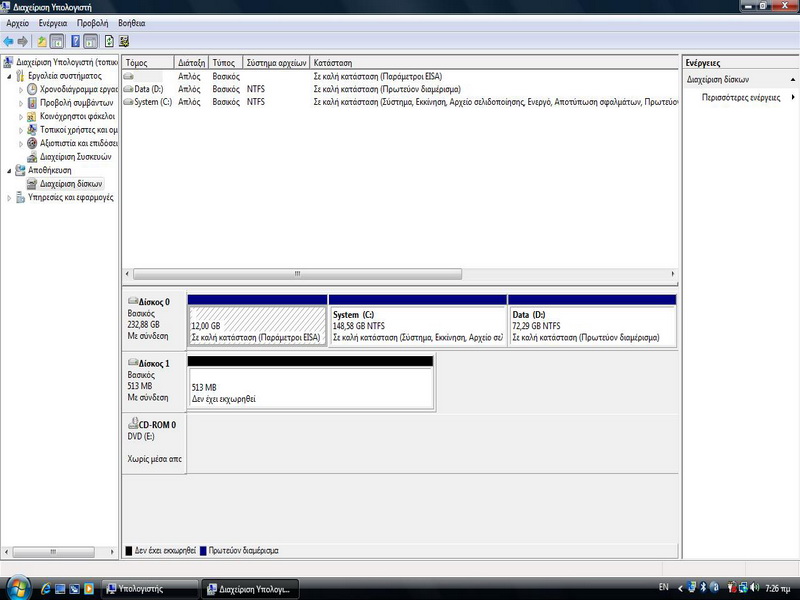Collapse the Διαχείριση δίσκων actions section
Screen dimensions: 800x600
coord(792,80)
